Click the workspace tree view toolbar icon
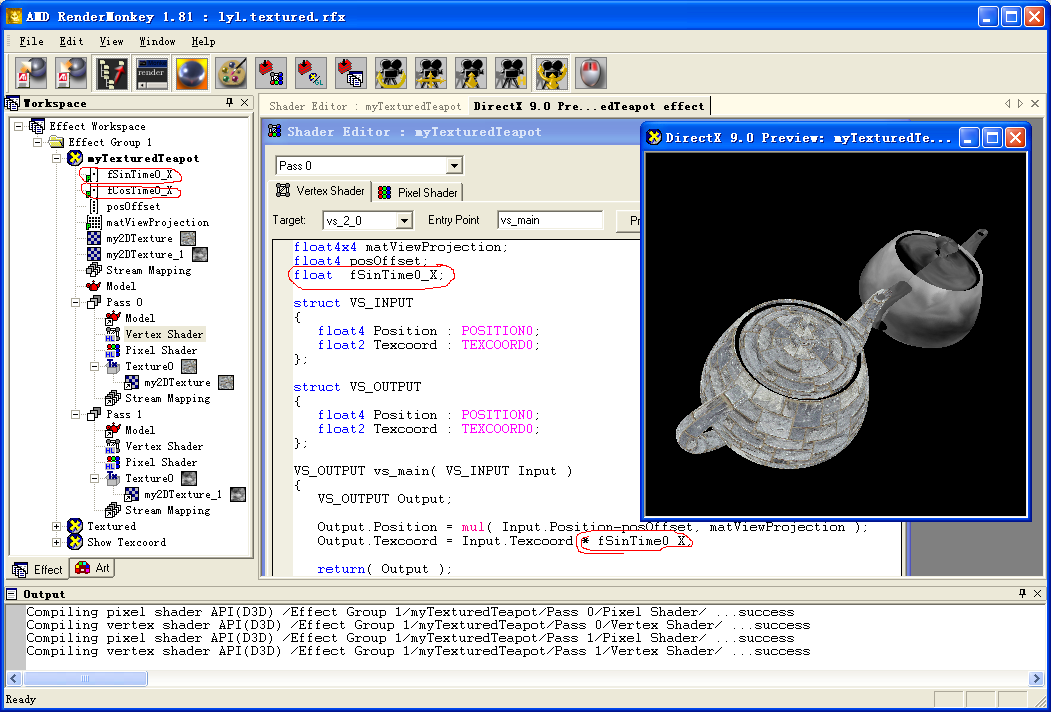The height and width of the screenshot is (712, 1051). [x=111, y=73]
